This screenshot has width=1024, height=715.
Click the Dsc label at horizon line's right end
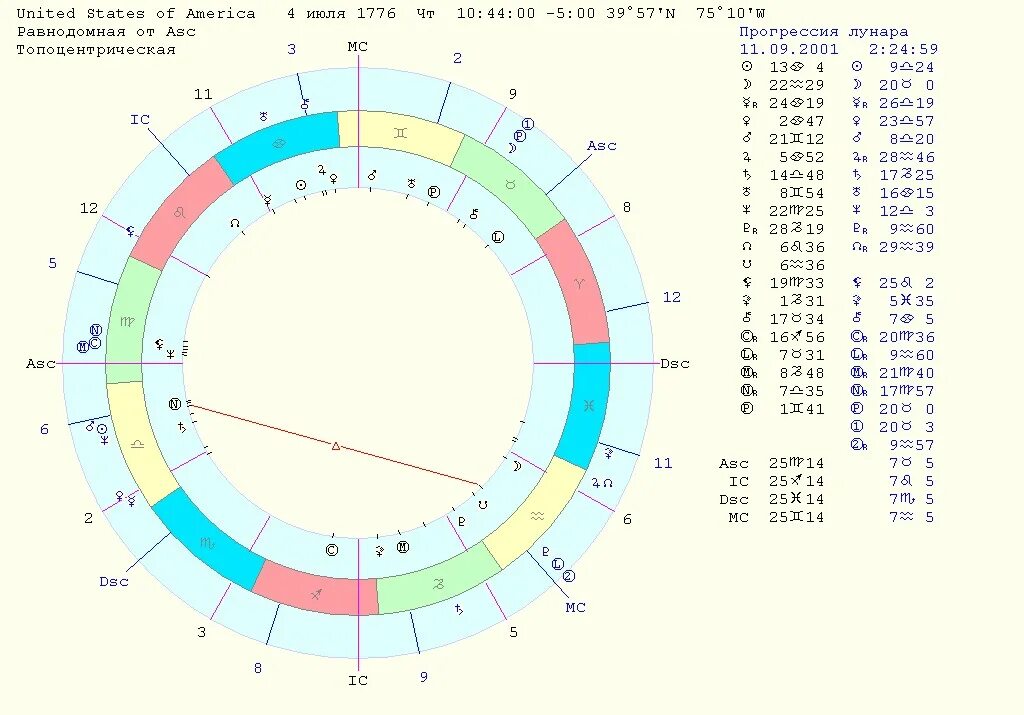click(675, 364)
